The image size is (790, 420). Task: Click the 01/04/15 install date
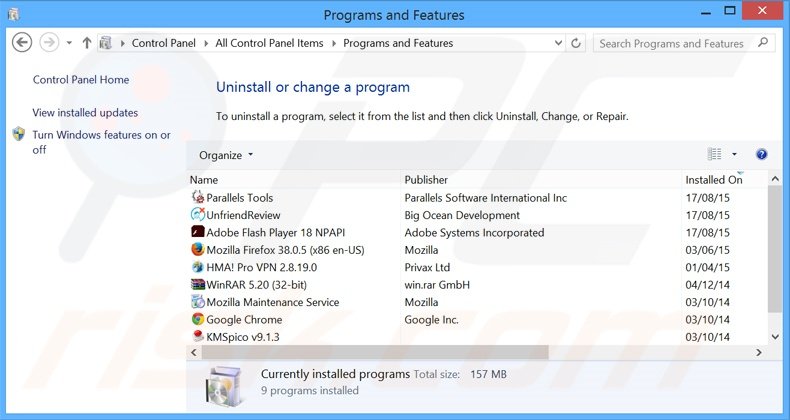pos(707,267)
